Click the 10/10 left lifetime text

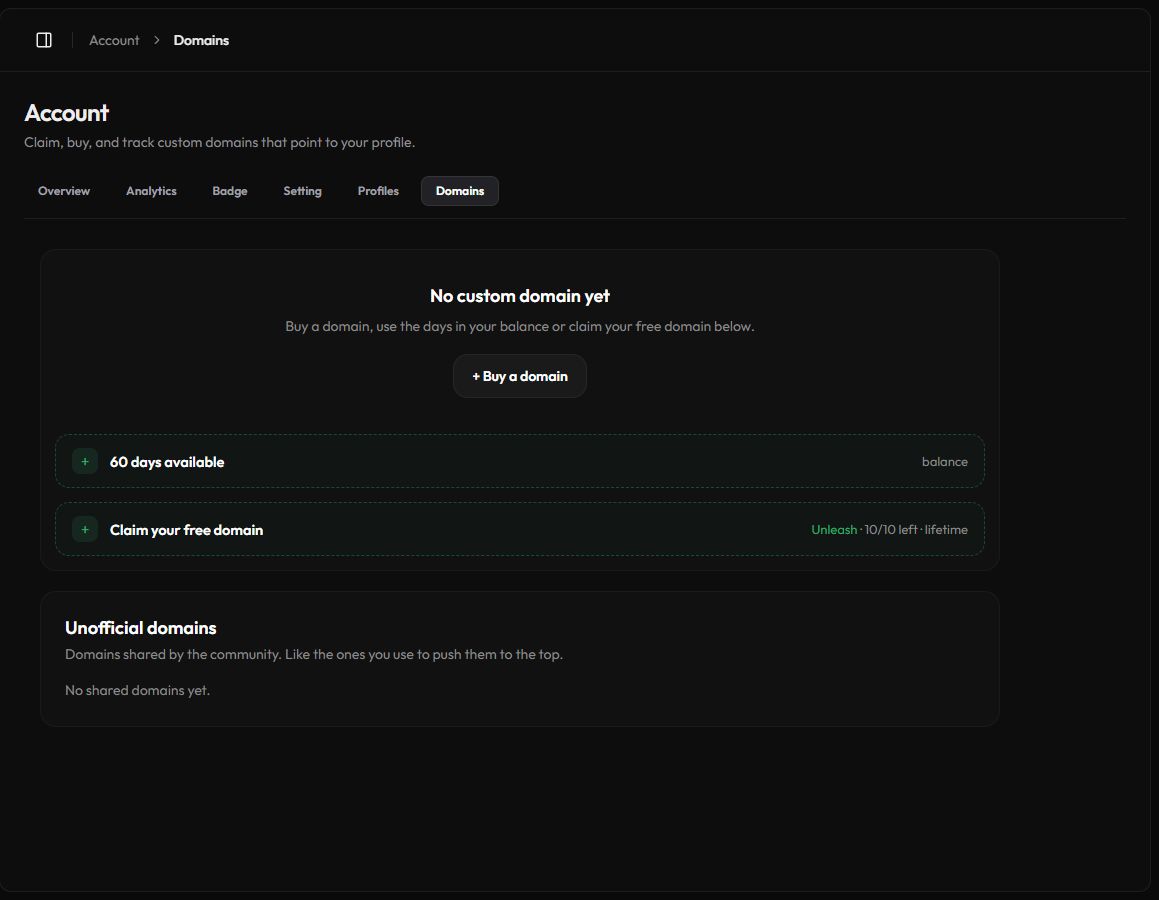916,530
